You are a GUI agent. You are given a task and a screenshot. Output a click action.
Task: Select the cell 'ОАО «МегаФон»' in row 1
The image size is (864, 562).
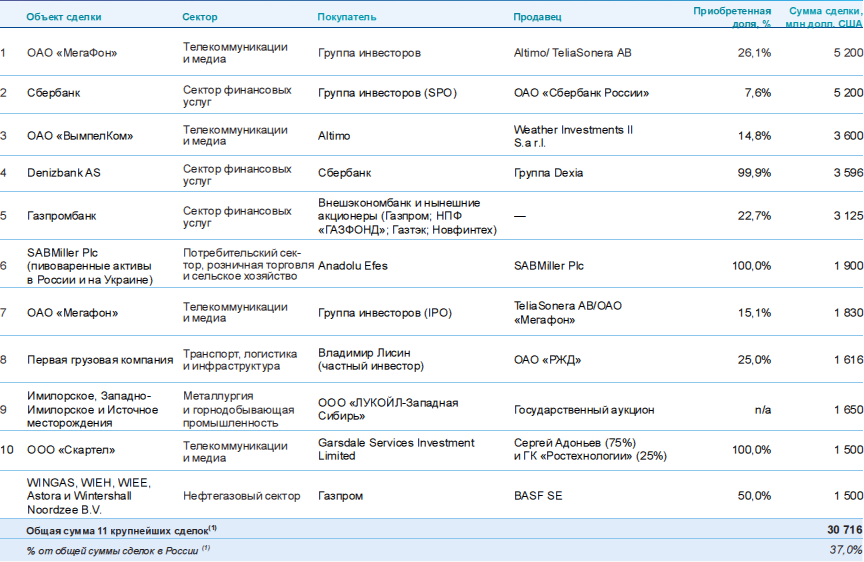(72, 53)
